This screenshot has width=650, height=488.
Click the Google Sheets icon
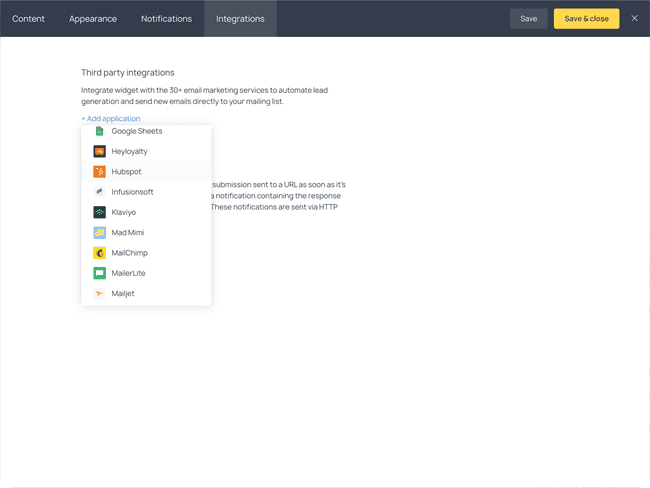pos(99,131)
